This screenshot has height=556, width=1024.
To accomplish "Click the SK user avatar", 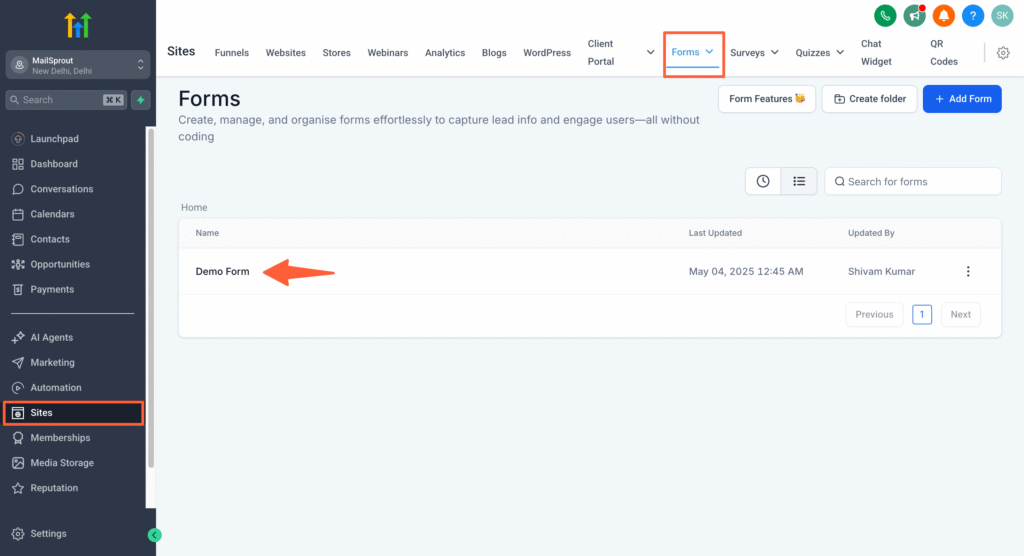I will pos(1002,16).
